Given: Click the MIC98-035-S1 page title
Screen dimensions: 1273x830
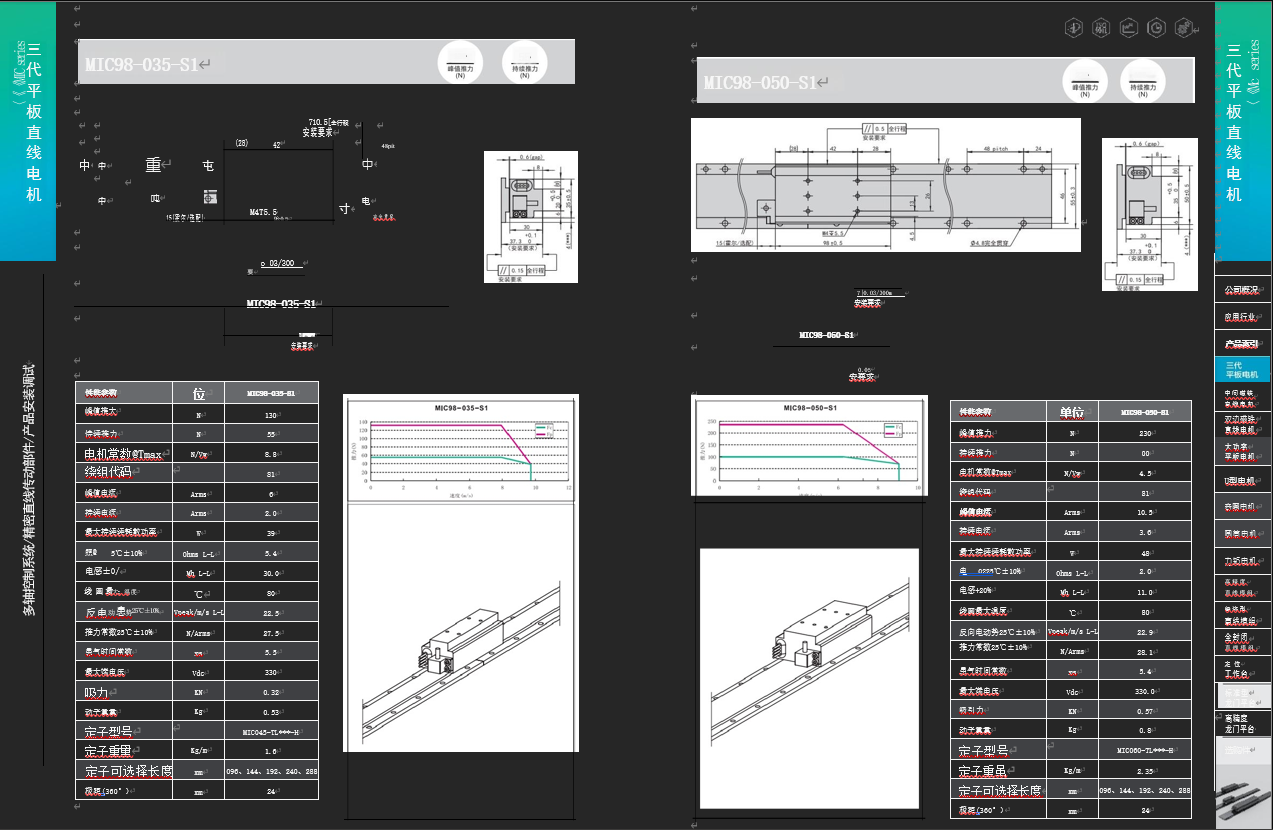Looking at the screenshot, I should coord(142,65).
